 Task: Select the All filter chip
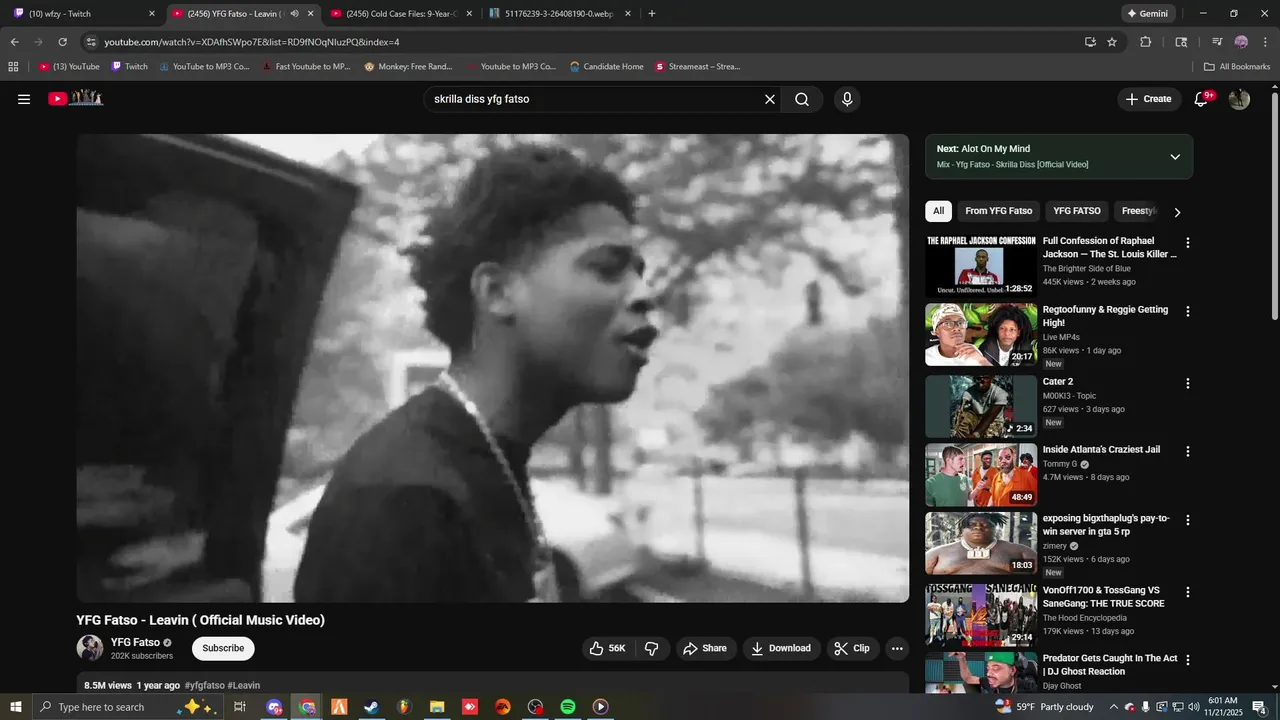938,211
